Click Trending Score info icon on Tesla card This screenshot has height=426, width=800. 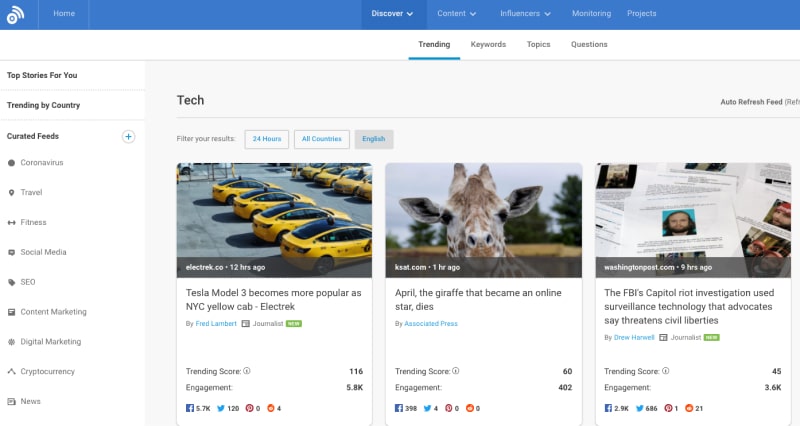pos(247,371)
